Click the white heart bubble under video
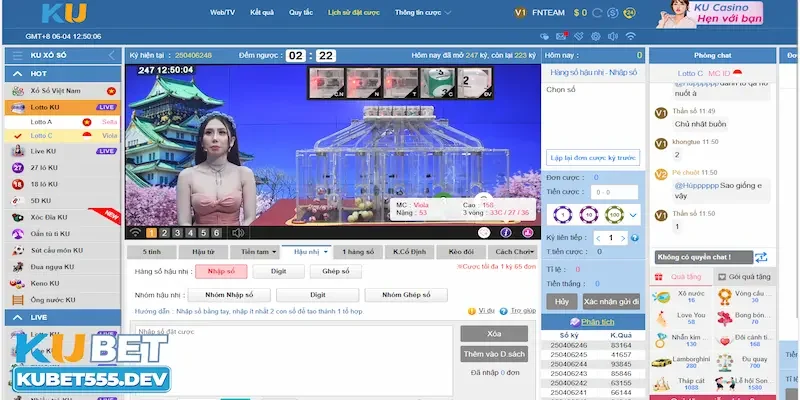 pyautogui.click(x=484, y=233)
